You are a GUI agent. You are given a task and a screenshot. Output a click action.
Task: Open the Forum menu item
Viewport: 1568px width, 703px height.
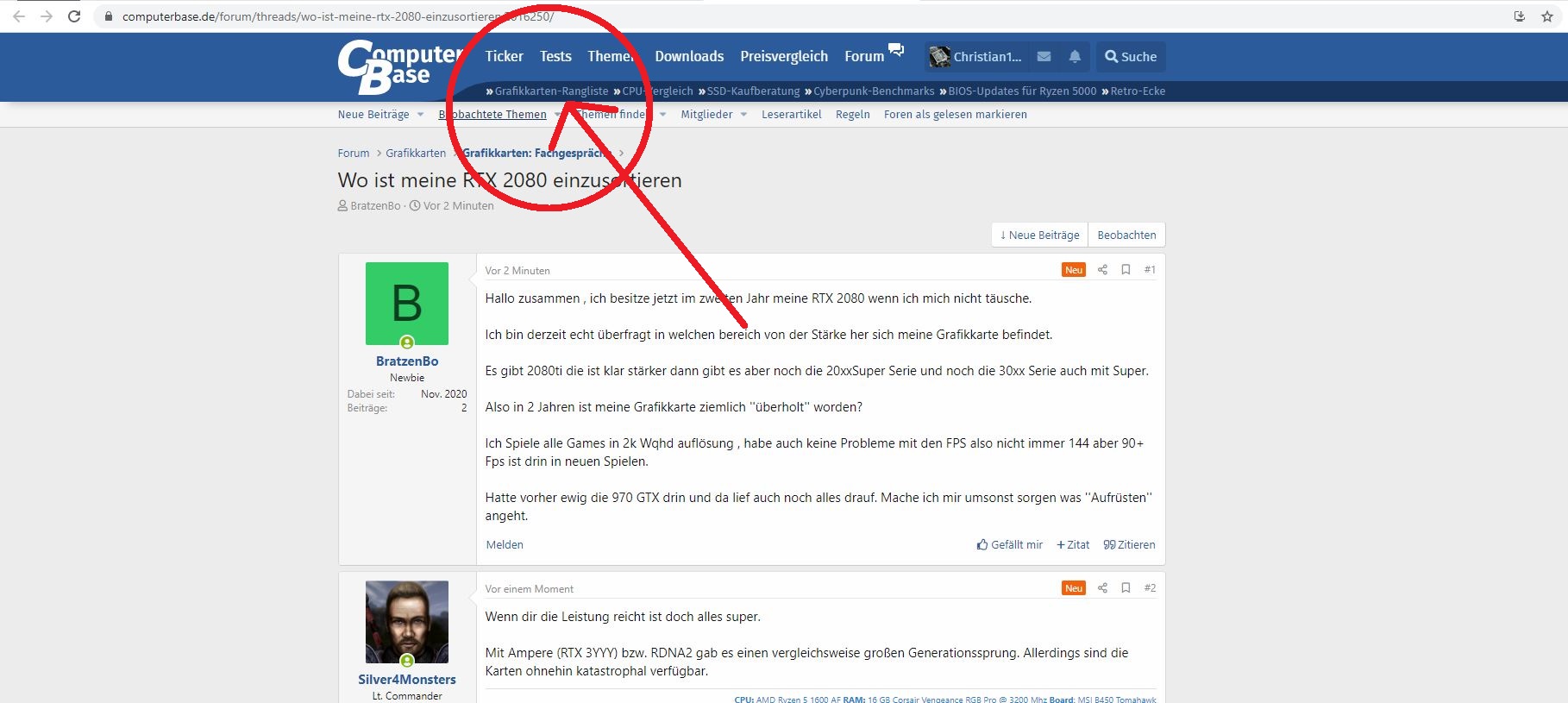tap(864, 57)
